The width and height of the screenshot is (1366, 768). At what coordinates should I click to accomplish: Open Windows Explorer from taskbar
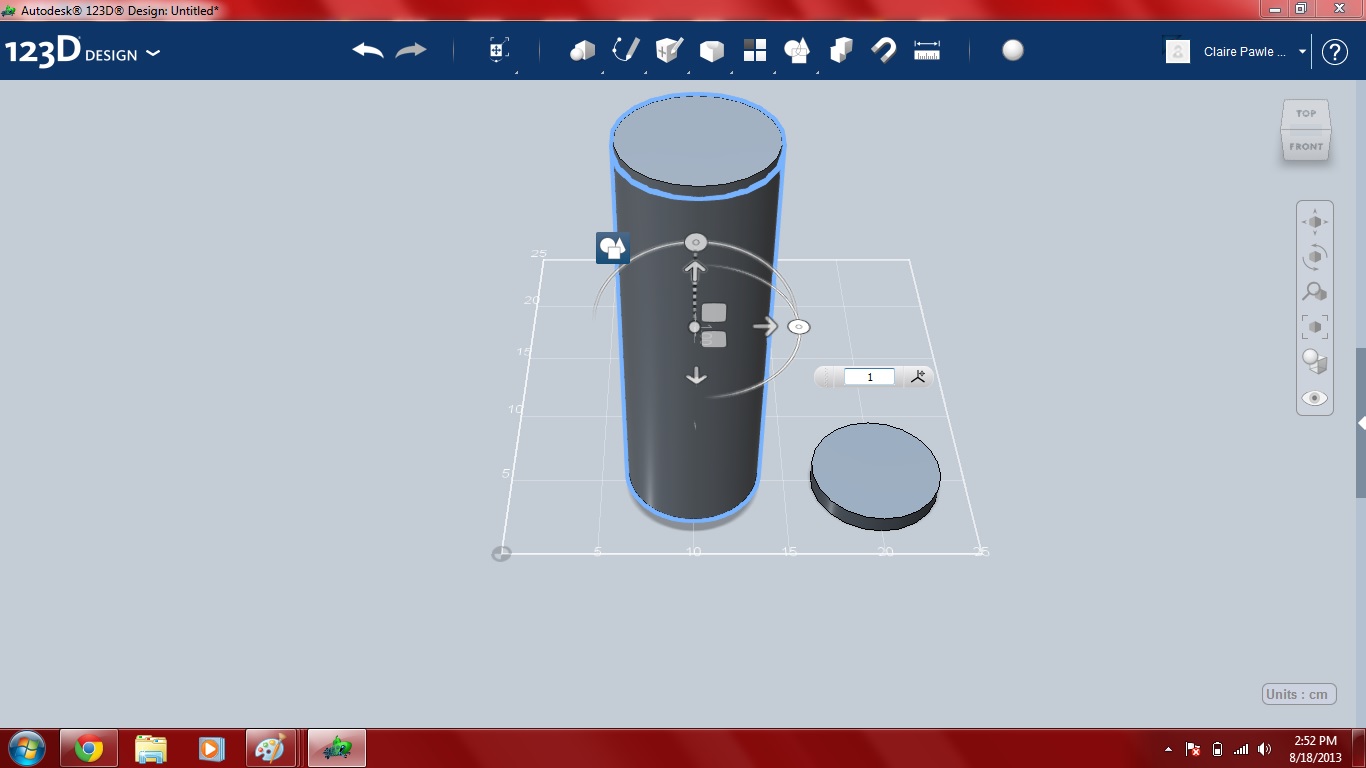click(x=150, y=748)
